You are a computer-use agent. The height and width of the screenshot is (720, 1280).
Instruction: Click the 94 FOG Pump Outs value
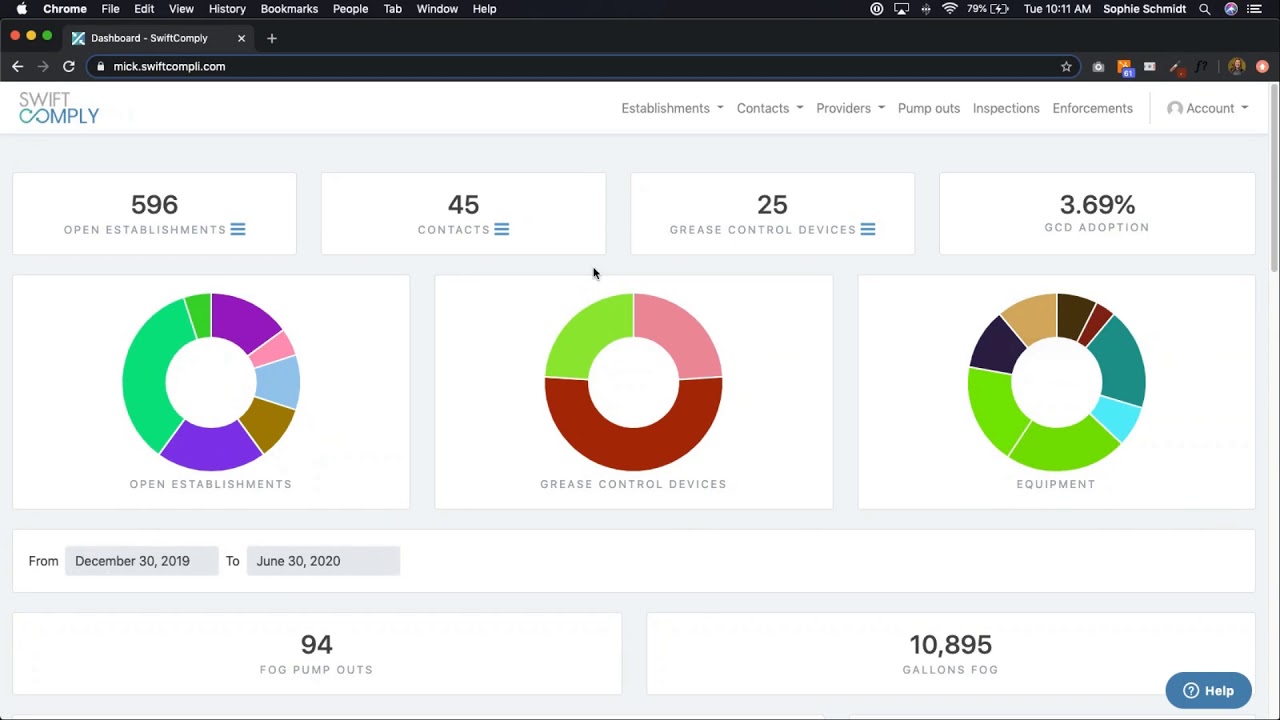coord(316,645)
